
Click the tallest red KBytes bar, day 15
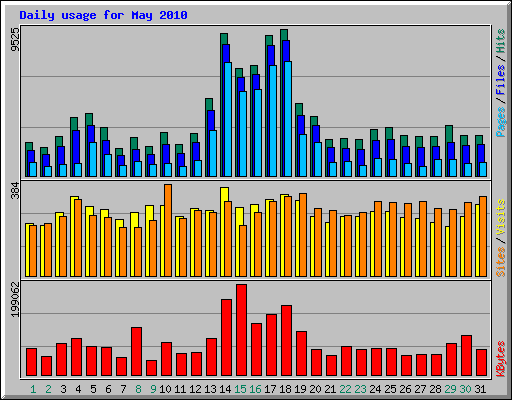coord(241,330)
